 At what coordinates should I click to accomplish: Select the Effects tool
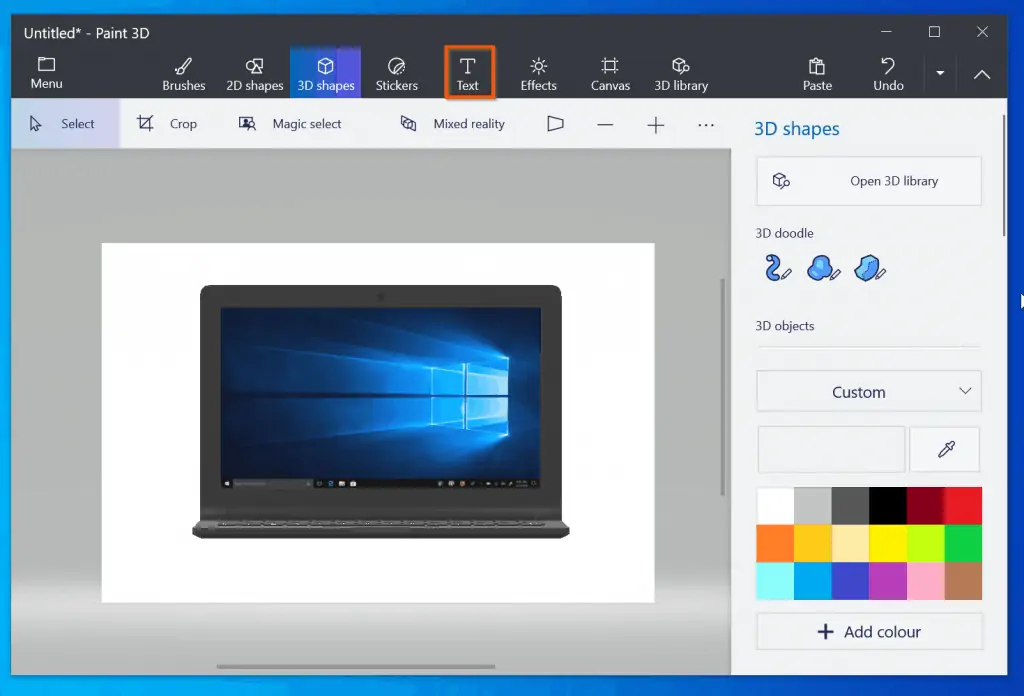[538, 70]
